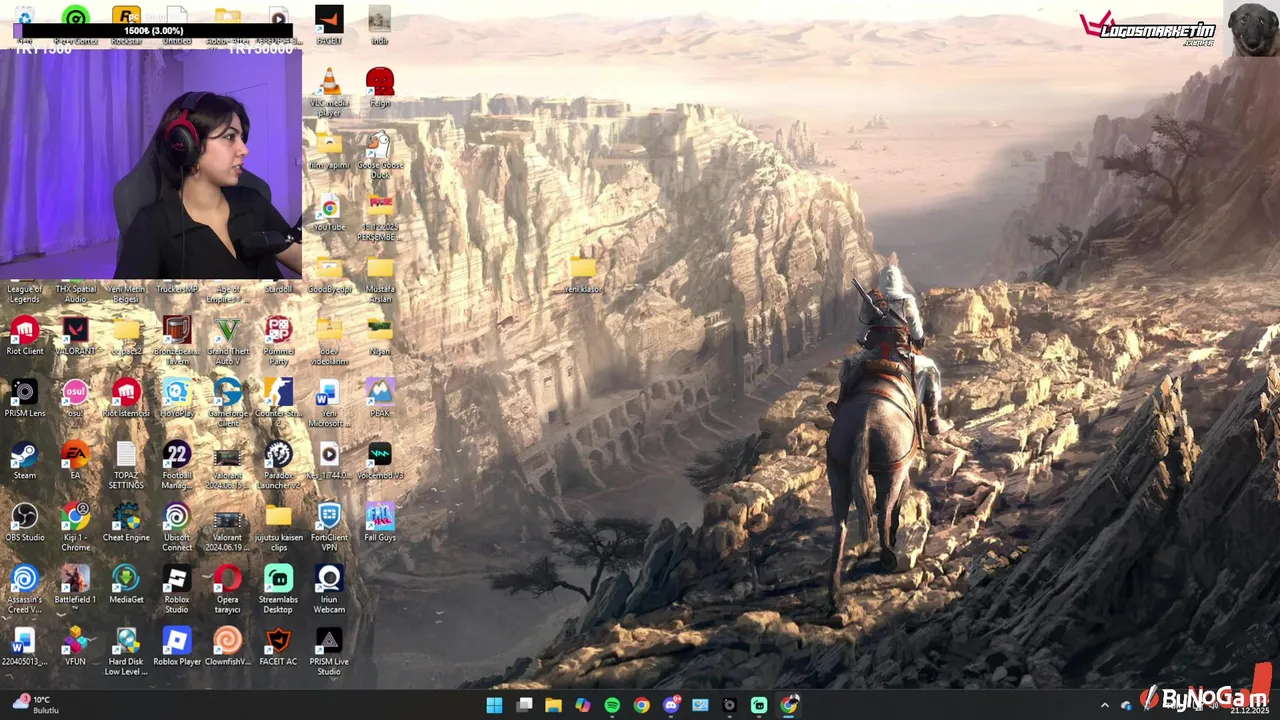Open Task View on the taskbar
1280x720 pixels.
(524, 705)
